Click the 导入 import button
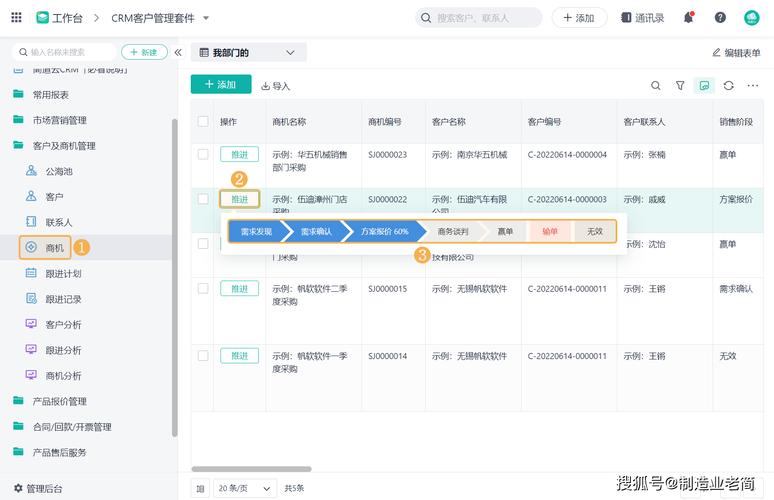The height and width of the screenshot is (500, 774). (275, 86)
